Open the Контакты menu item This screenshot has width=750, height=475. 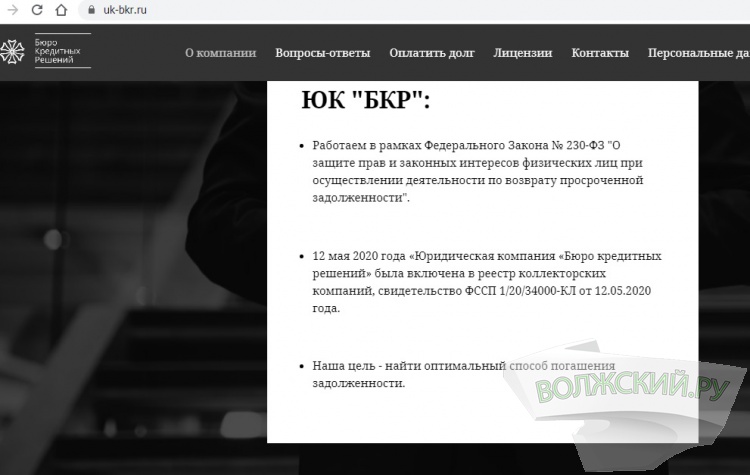click(600, 53)
